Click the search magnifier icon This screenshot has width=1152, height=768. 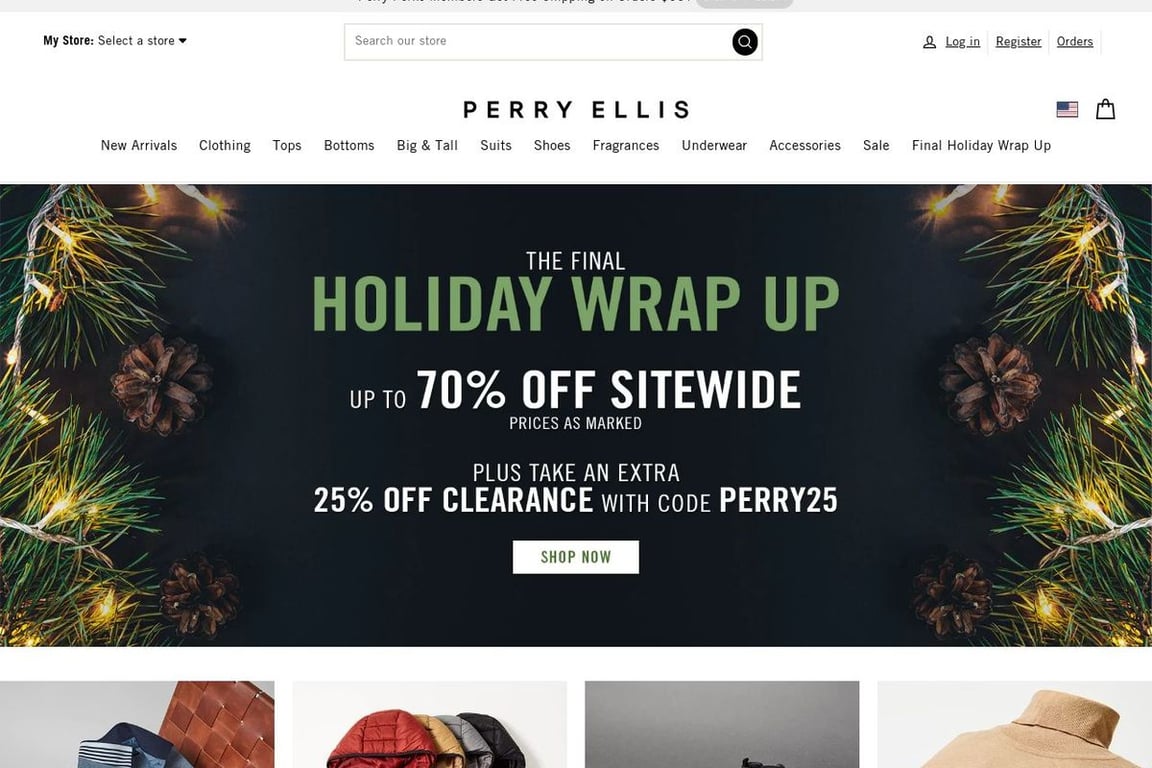coord(744,42)
